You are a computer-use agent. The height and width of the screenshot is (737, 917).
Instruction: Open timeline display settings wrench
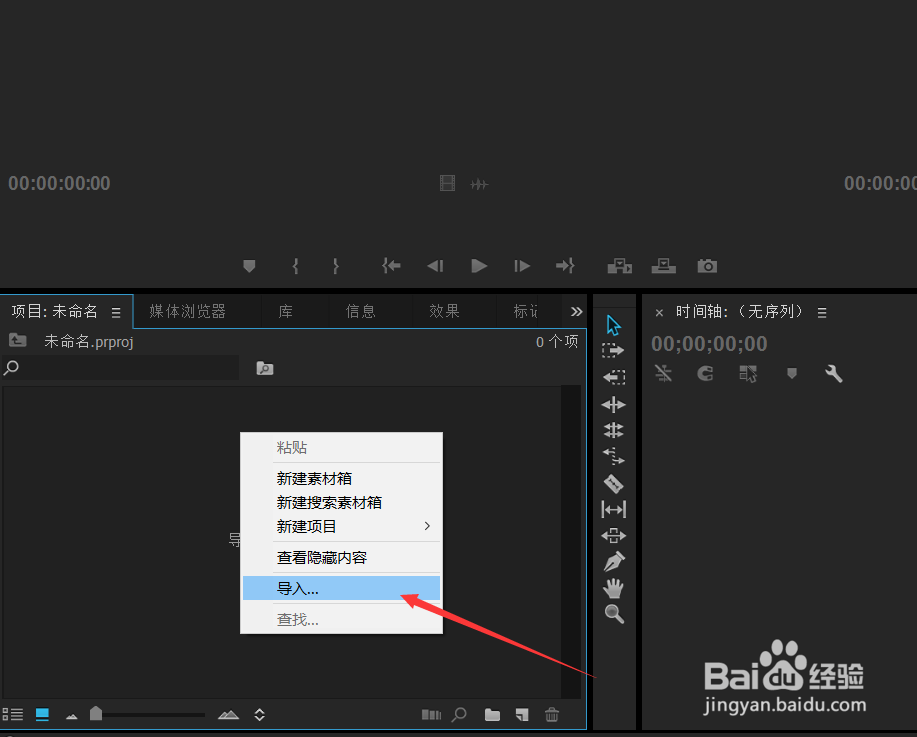click(833, 373)
